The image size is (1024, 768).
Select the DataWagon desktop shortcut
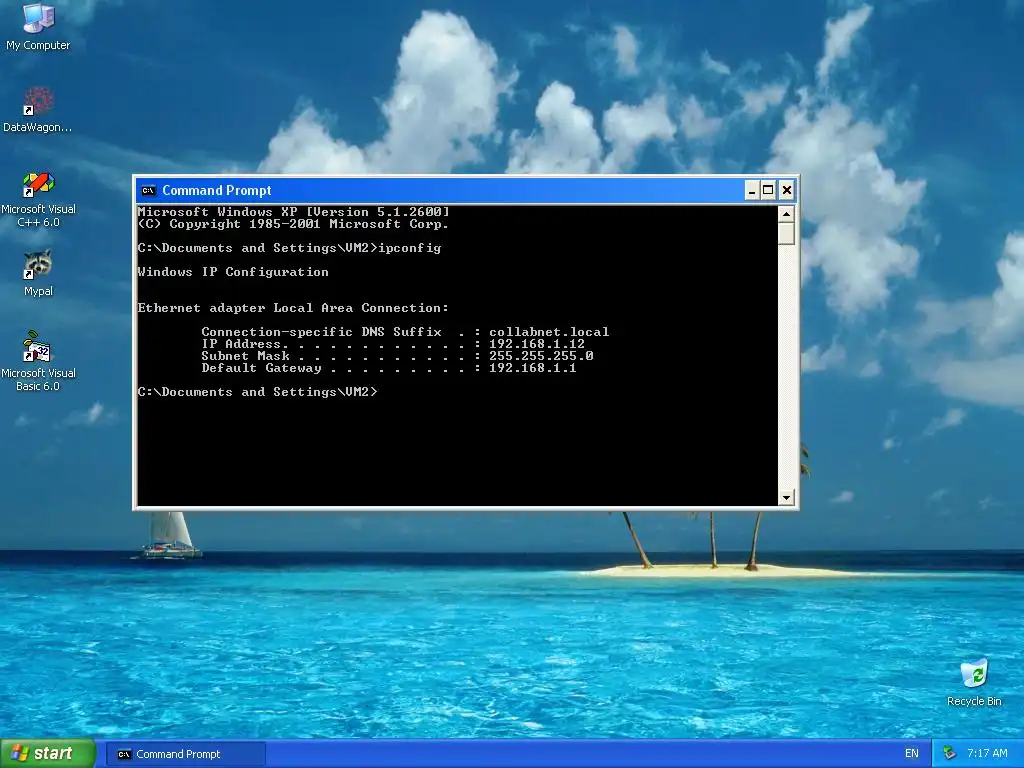coord(38,109)
